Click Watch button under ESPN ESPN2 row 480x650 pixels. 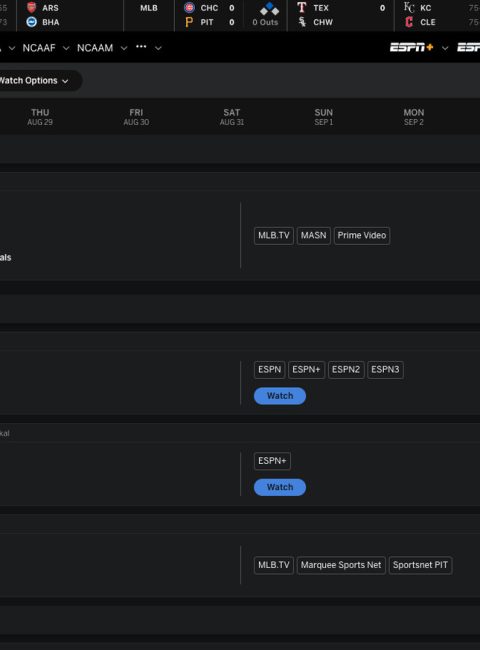(x=280, y=396)
